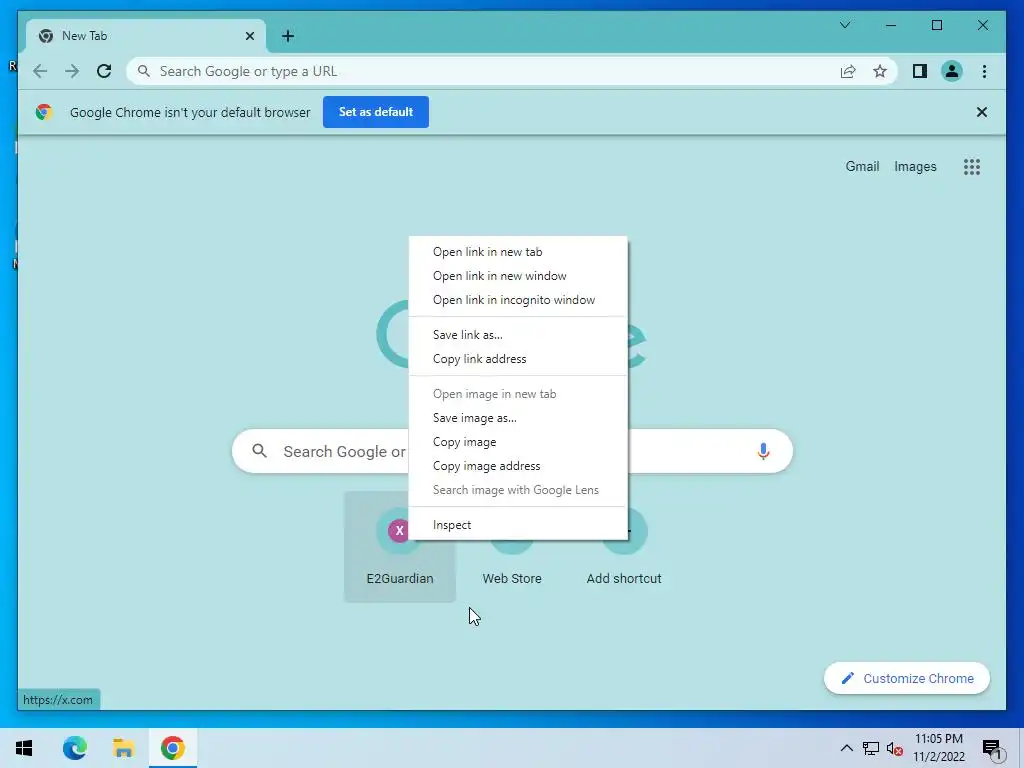Select Copy image menu entry
Screen dimensions: 1024x768
point(518,442)
